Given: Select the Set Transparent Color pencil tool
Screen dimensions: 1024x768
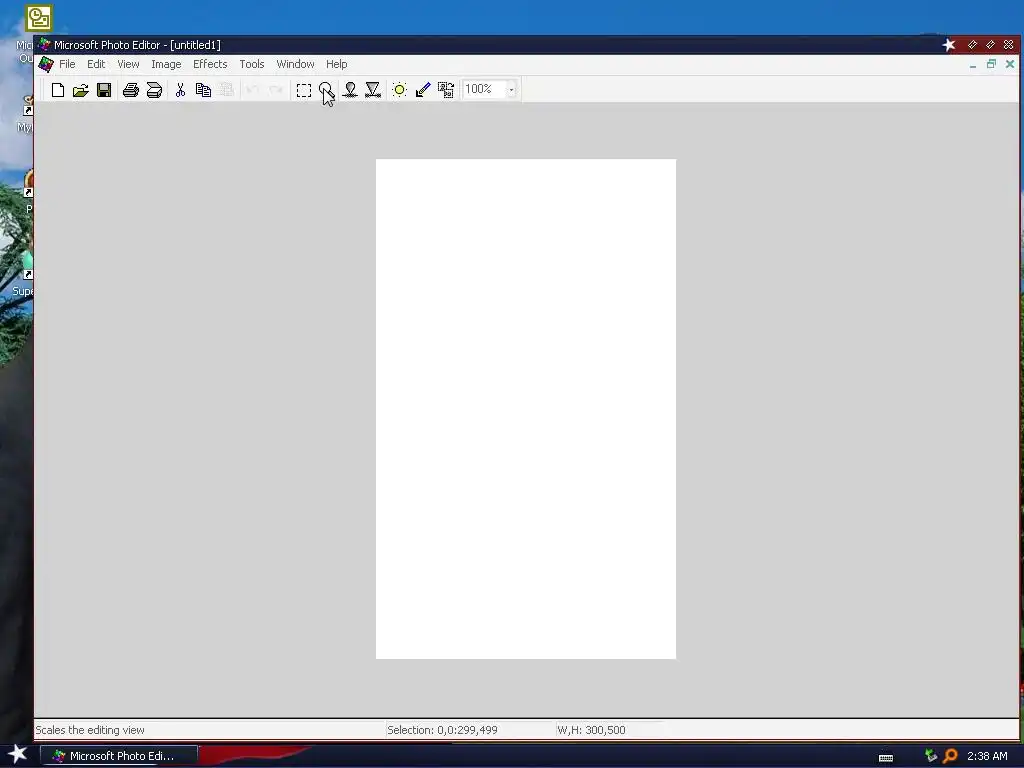Looking at the screenshot, I should point(423,90).
